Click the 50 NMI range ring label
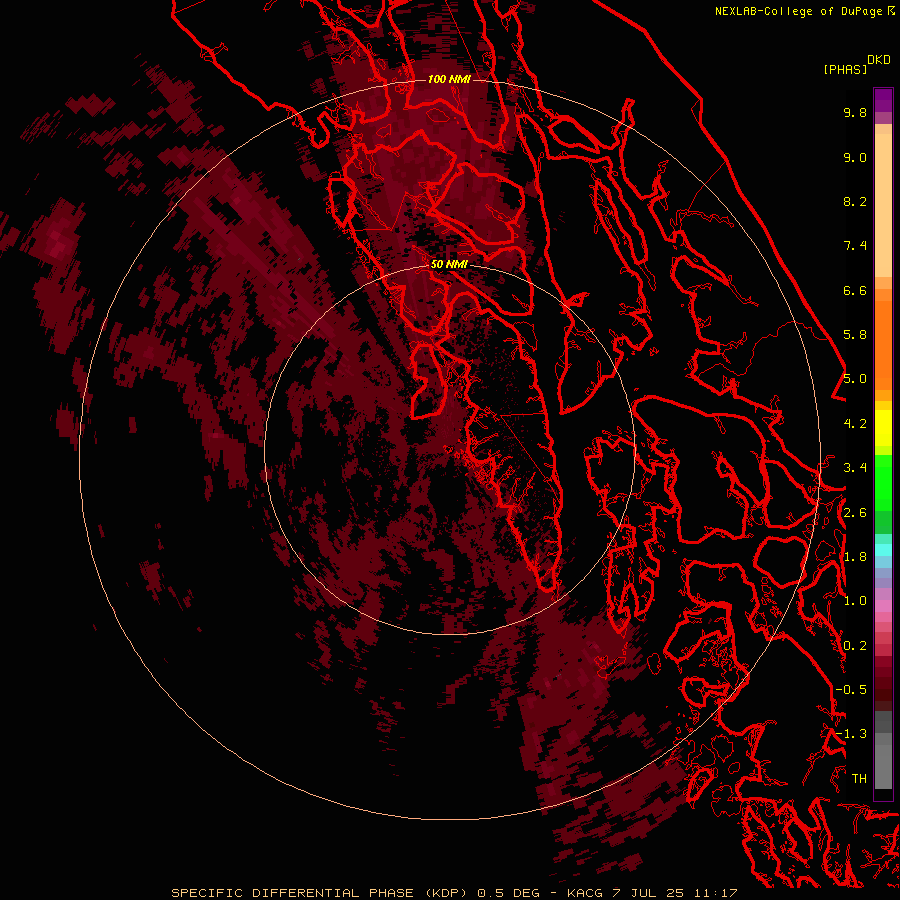The image size is (900, 900). [449, 264]
